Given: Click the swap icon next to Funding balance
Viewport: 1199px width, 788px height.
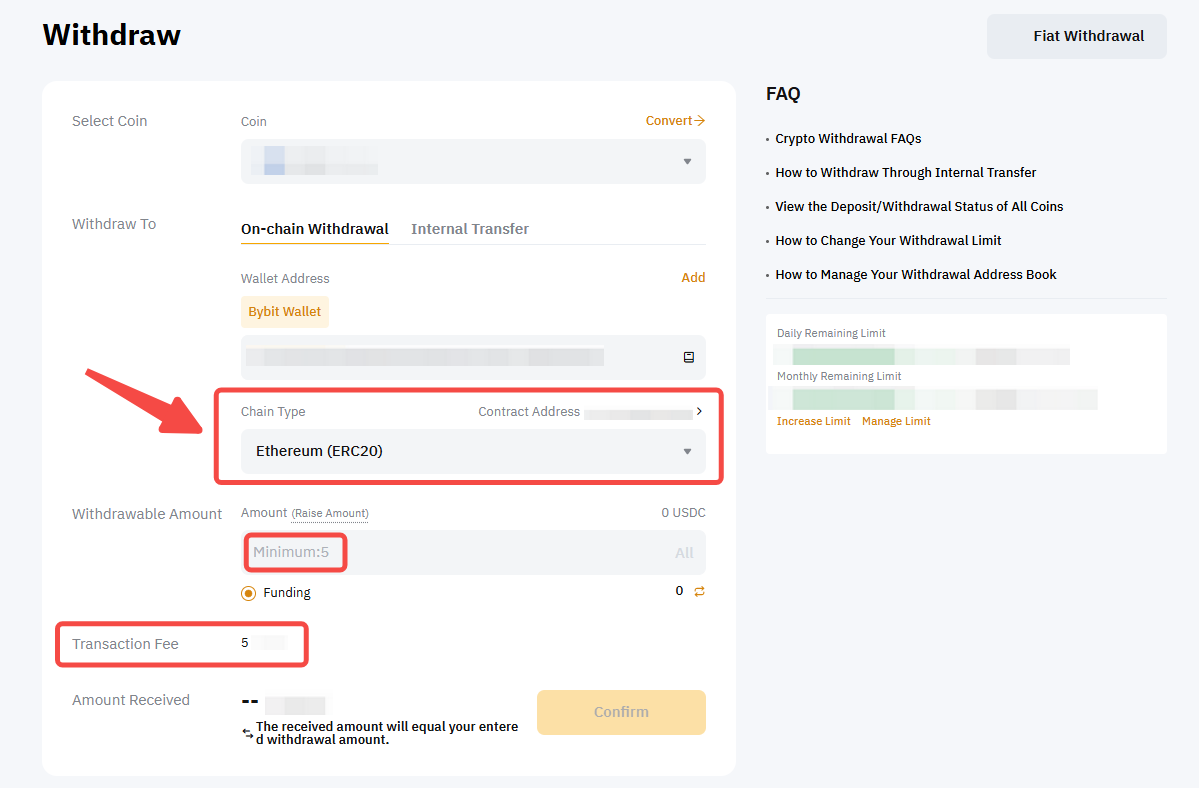Looking at the screenshot, I should (699, 591).
